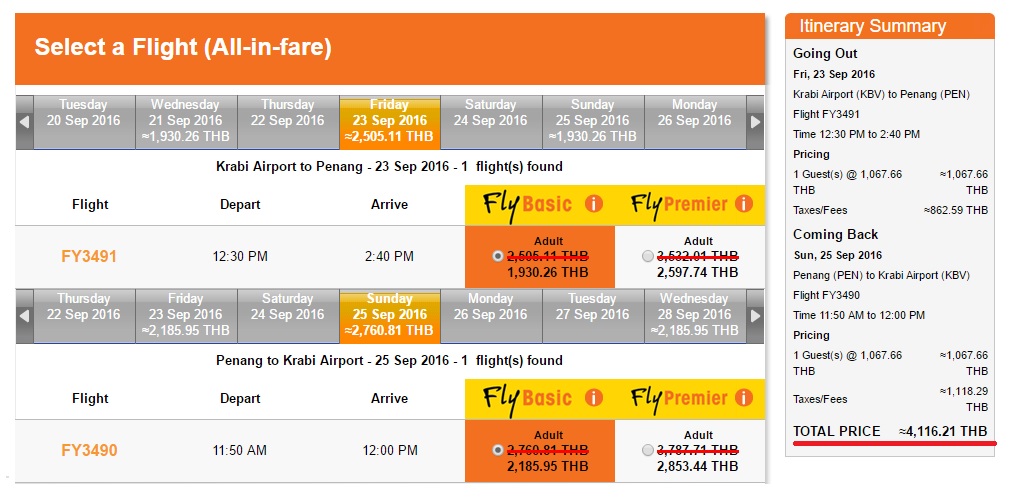Select FlyBasic fare for flight FY3491
The width and height of the screenshot is (1011, 502).
click(498, 256)
